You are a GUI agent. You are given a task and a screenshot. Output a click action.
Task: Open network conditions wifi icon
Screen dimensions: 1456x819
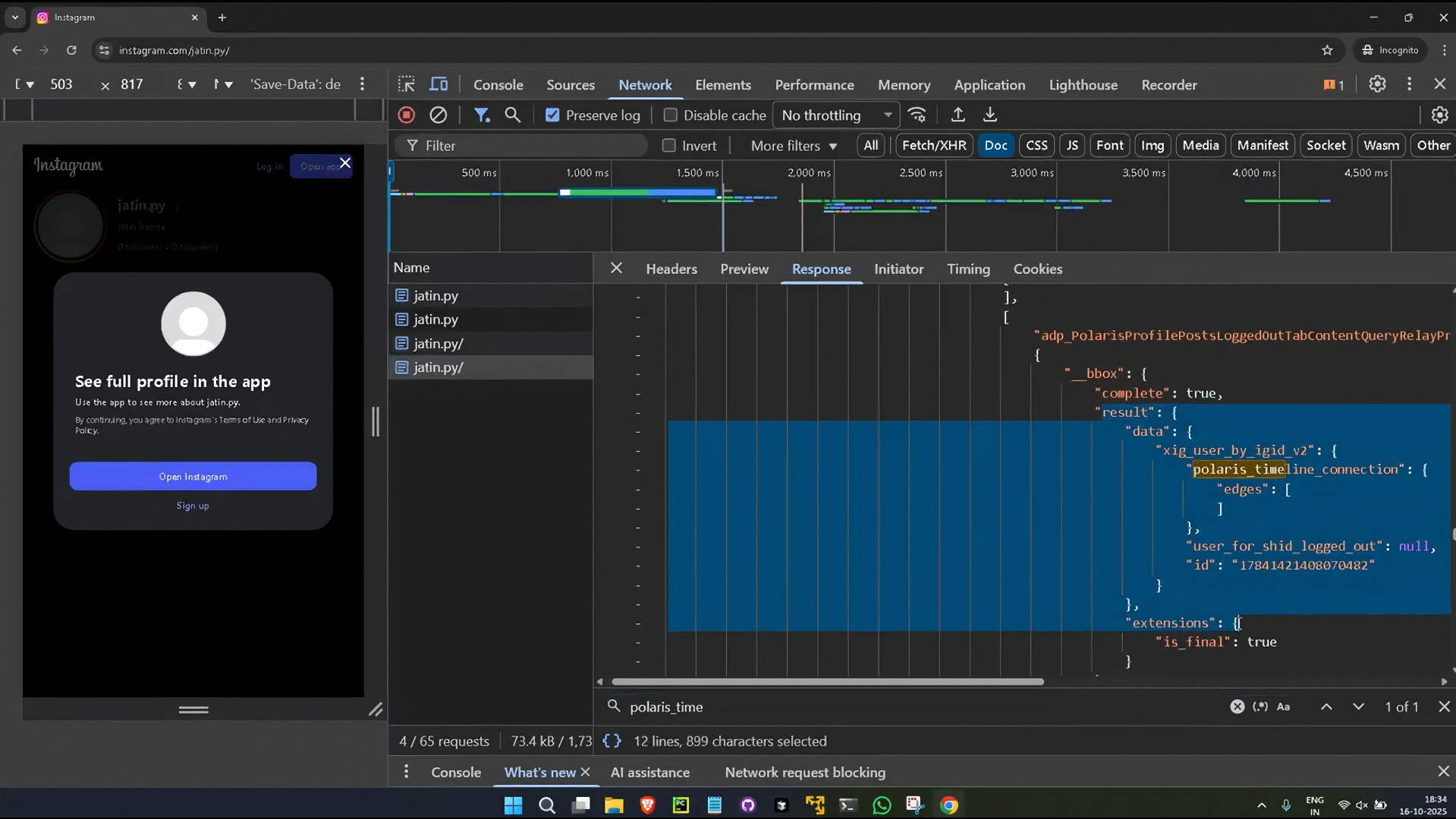pos(917,115)
